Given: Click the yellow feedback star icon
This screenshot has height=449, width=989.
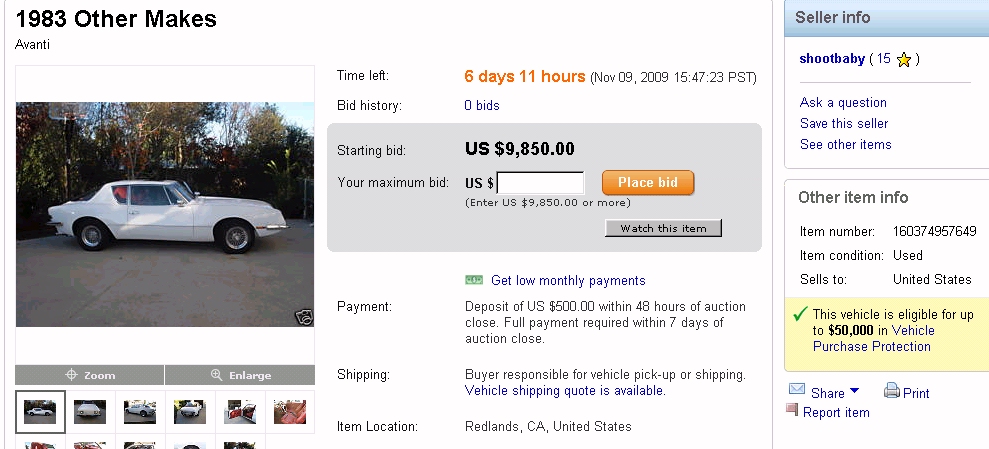Looking at the screenshot, I should (904, 60).
